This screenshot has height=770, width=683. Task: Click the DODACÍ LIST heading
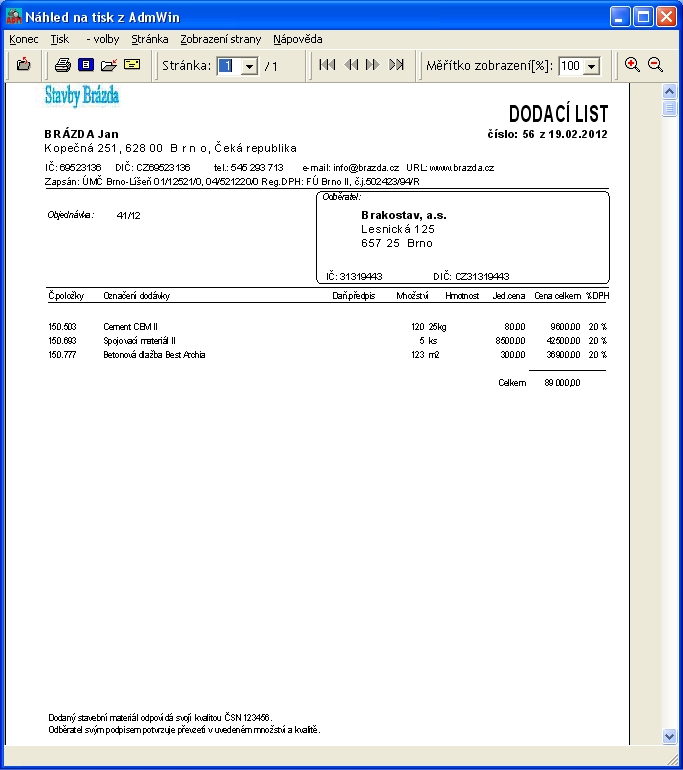point(558,114)
